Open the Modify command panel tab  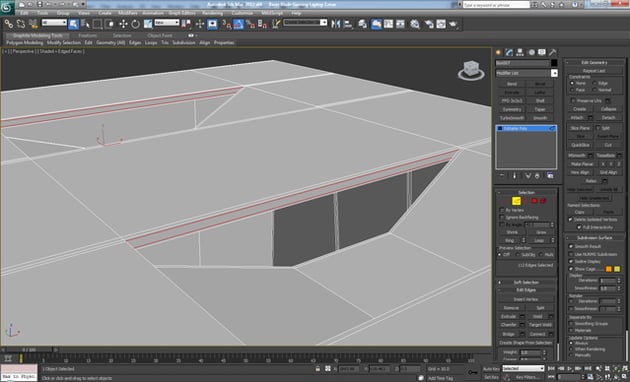(x=509, y=52)
